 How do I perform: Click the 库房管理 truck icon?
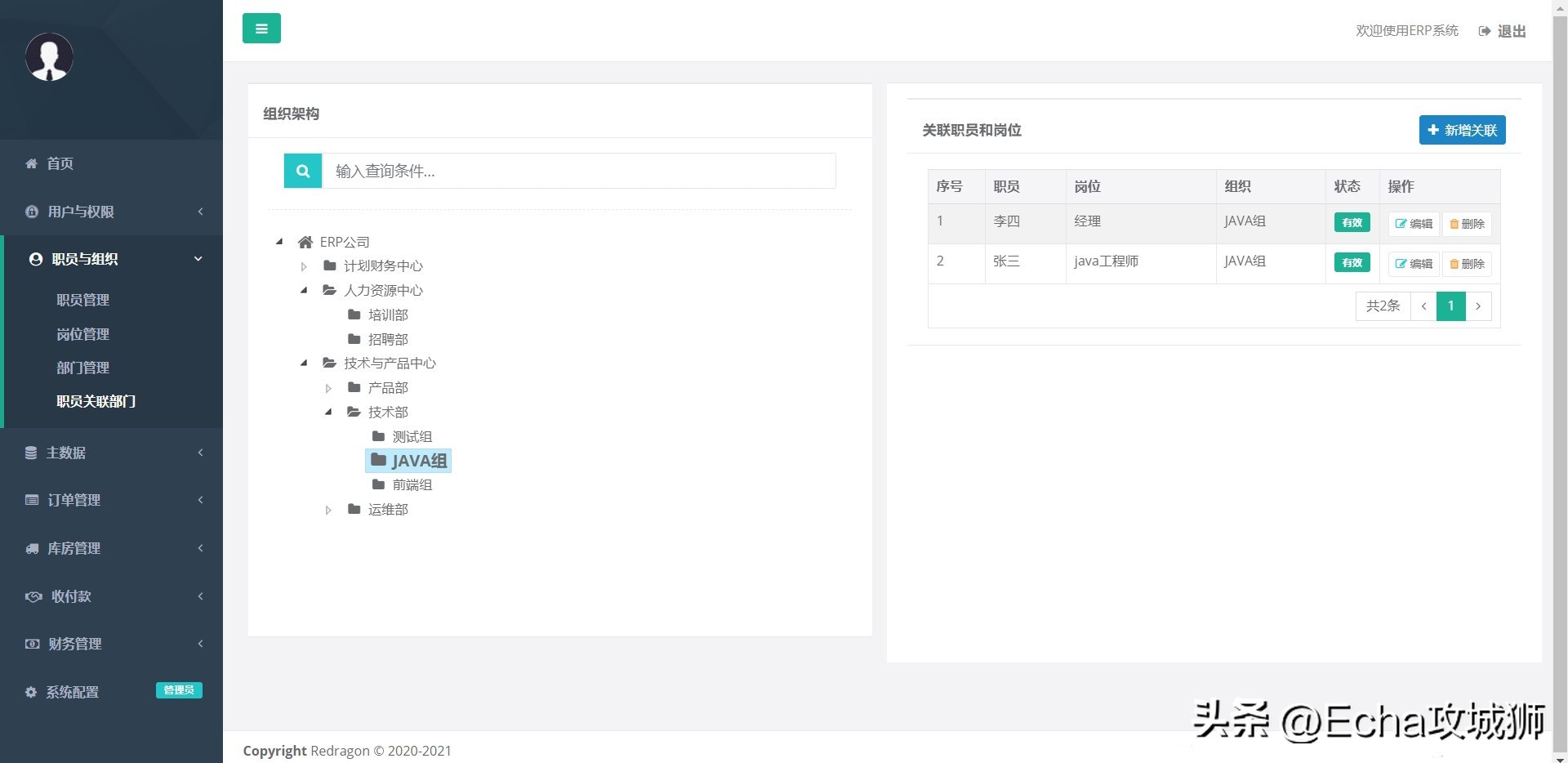click(x=31, y=548)
